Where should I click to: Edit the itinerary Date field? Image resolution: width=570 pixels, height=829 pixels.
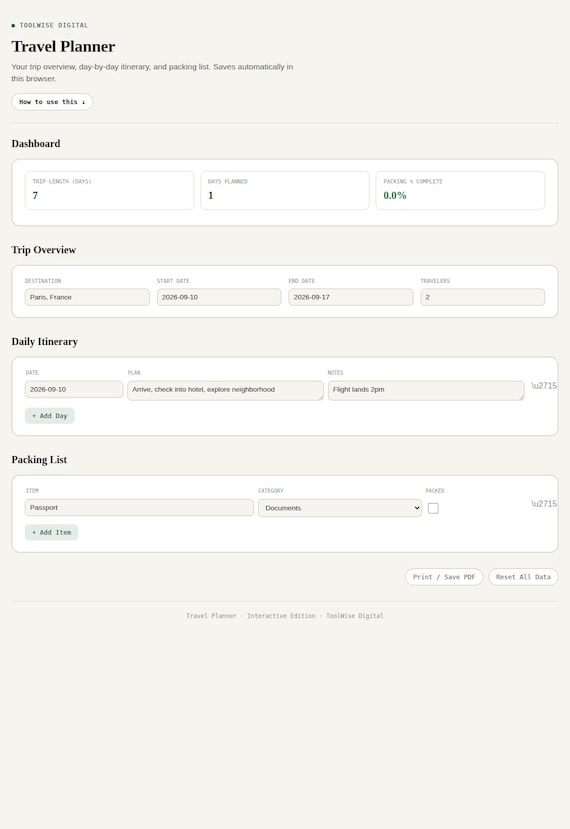tap(74, 389)
